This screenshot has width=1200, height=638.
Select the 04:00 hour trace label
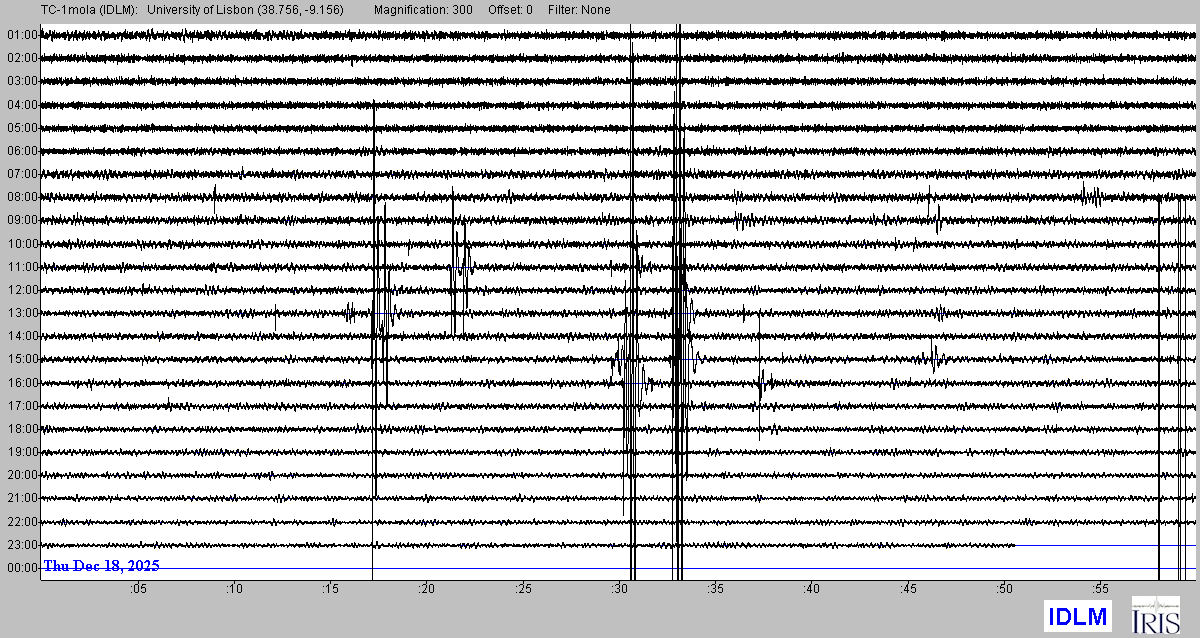(22, 105)
